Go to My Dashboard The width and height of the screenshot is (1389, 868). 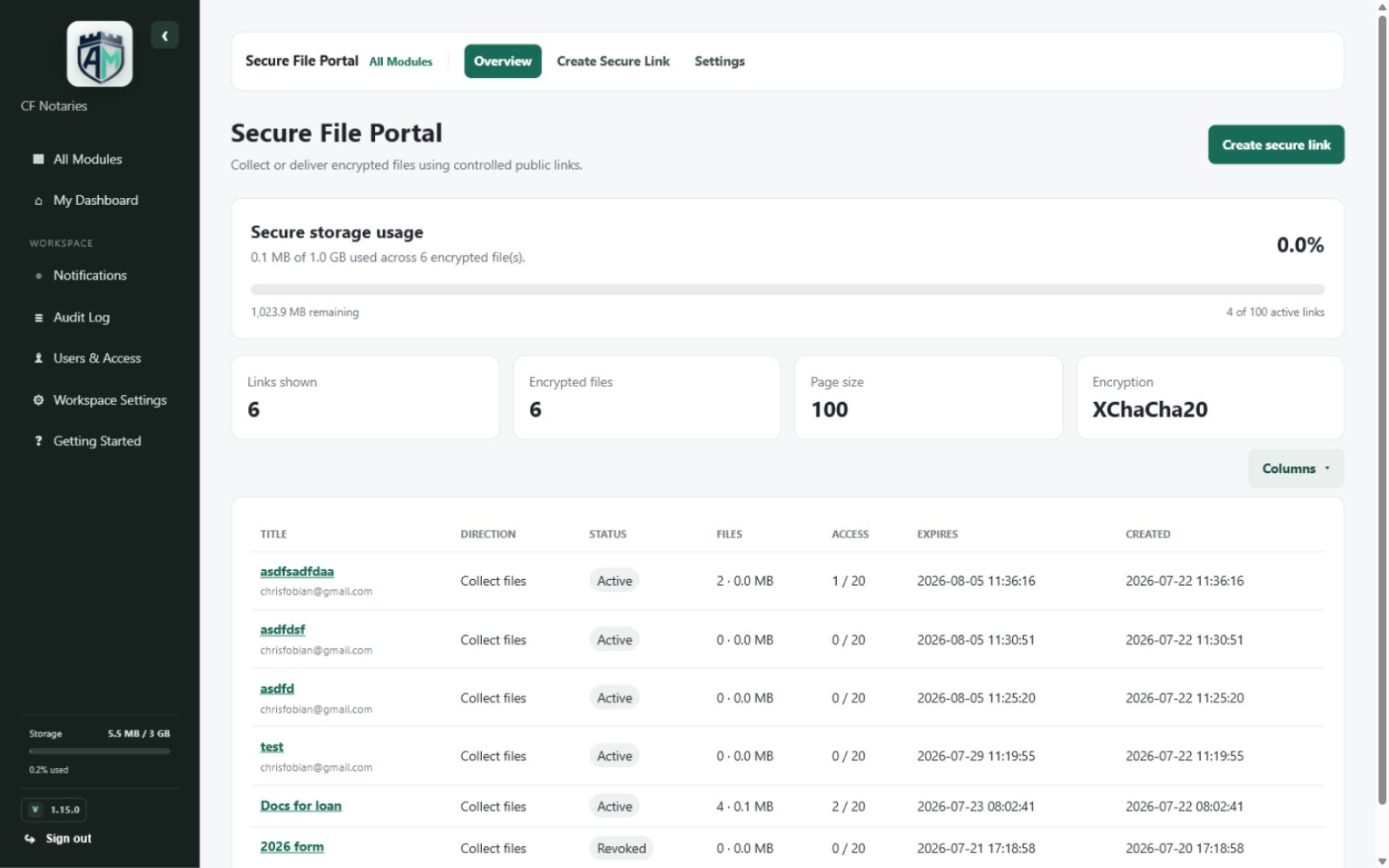pyautogui.click(x=96, y=201)
